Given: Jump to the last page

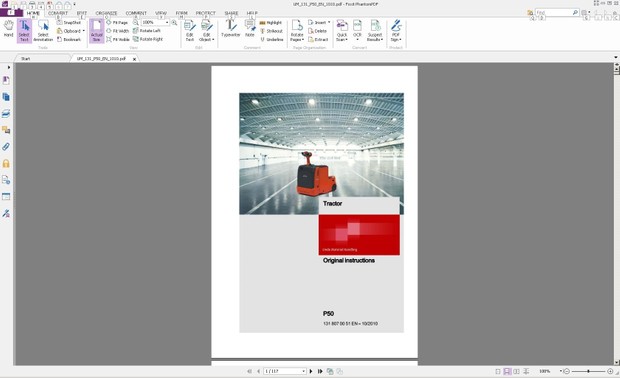Looking at the screenshot, I should tap(320, 371).
